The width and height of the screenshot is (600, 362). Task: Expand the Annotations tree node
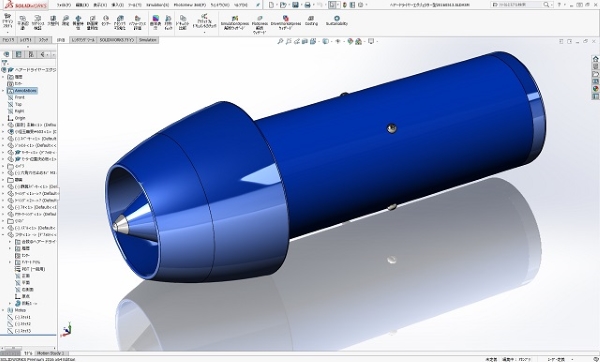point(3,91)
